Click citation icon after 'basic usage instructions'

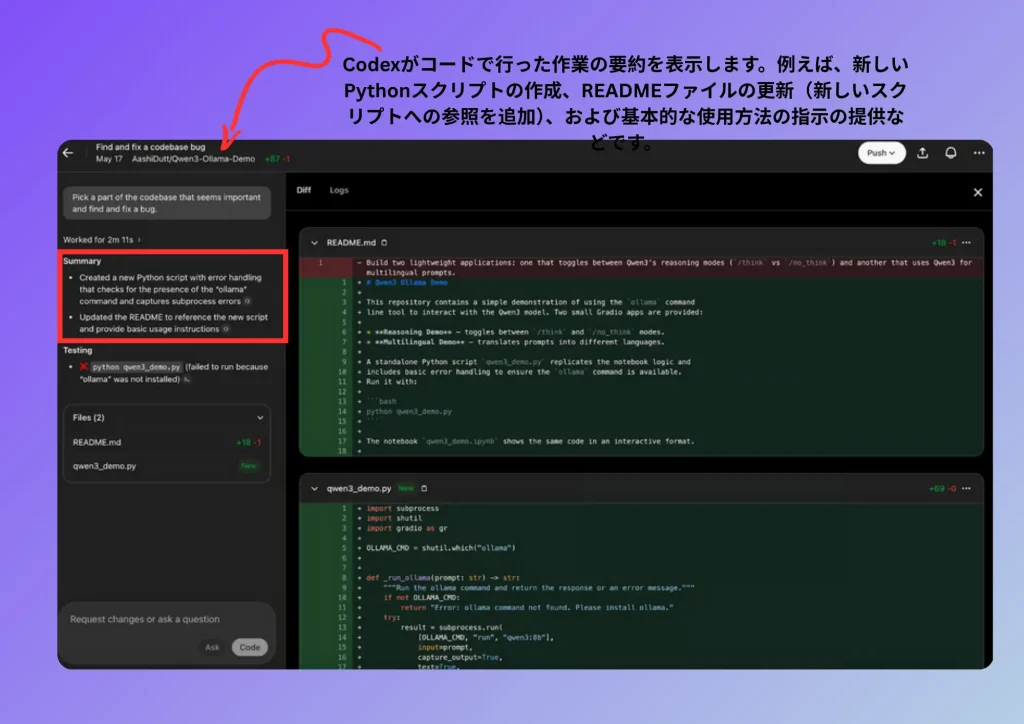(x=226, y=329)
